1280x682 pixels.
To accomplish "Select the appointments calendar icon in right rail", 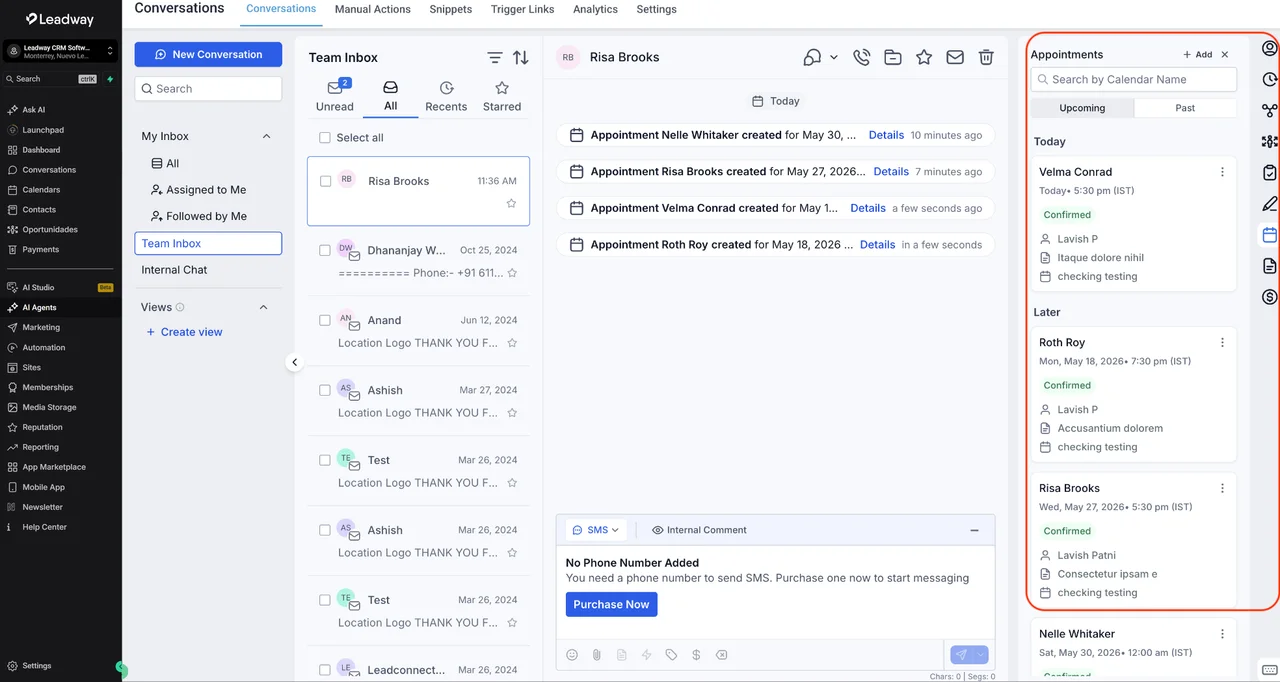I will tap(1269, 235).
